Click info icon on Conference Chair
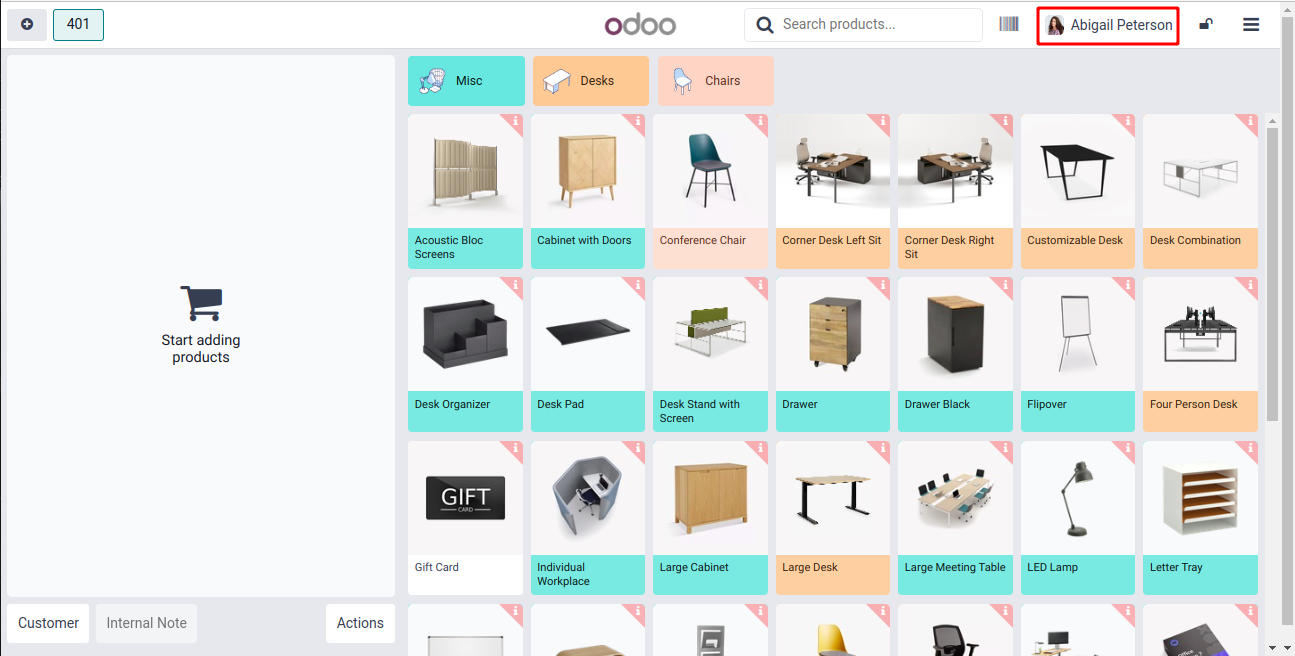Image resolution: width=1295 pixels, height=656 pixels. click(760, 122)
